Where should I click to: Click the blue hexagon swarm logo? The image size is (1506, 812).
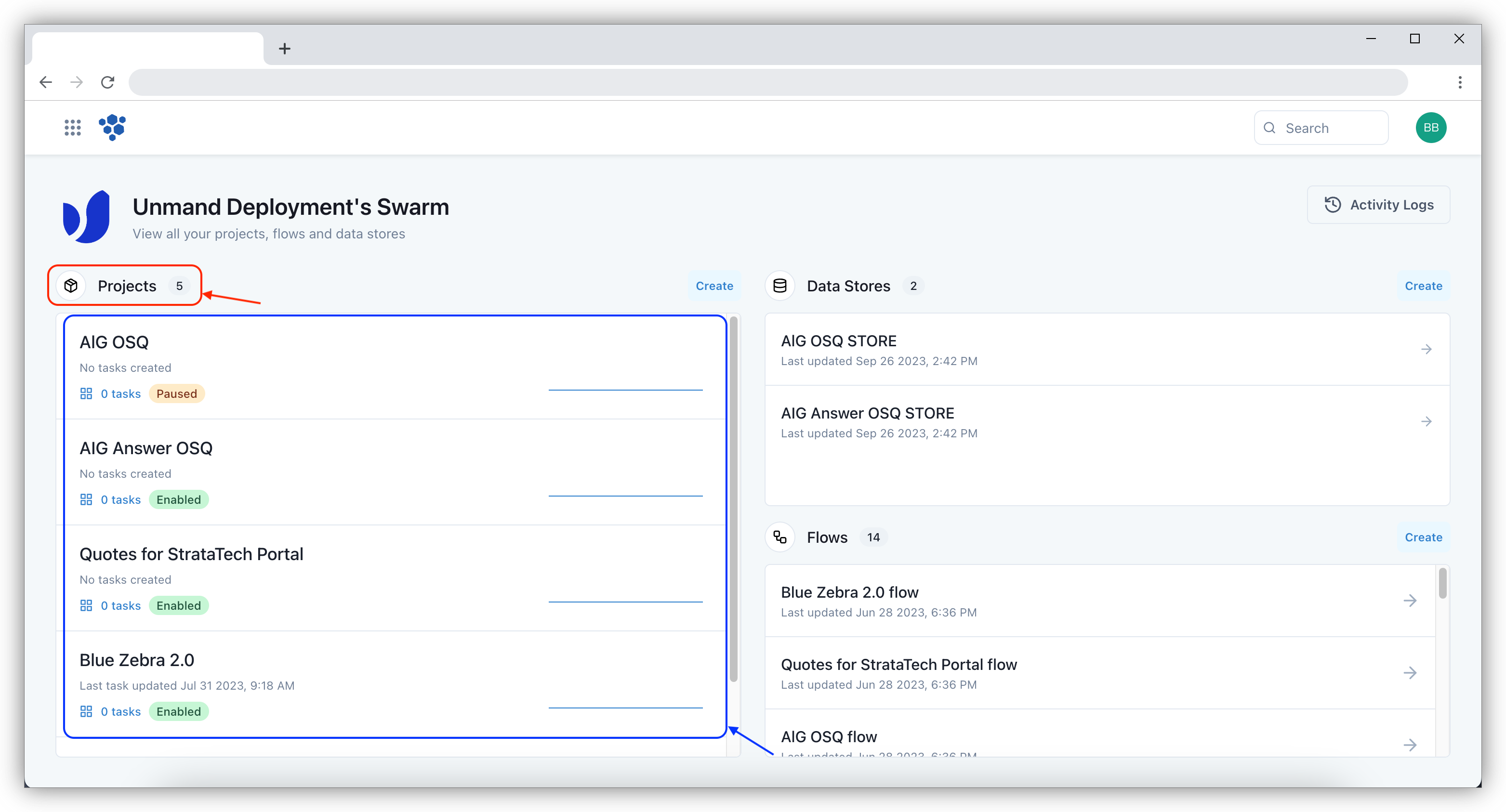pos(112,127)
